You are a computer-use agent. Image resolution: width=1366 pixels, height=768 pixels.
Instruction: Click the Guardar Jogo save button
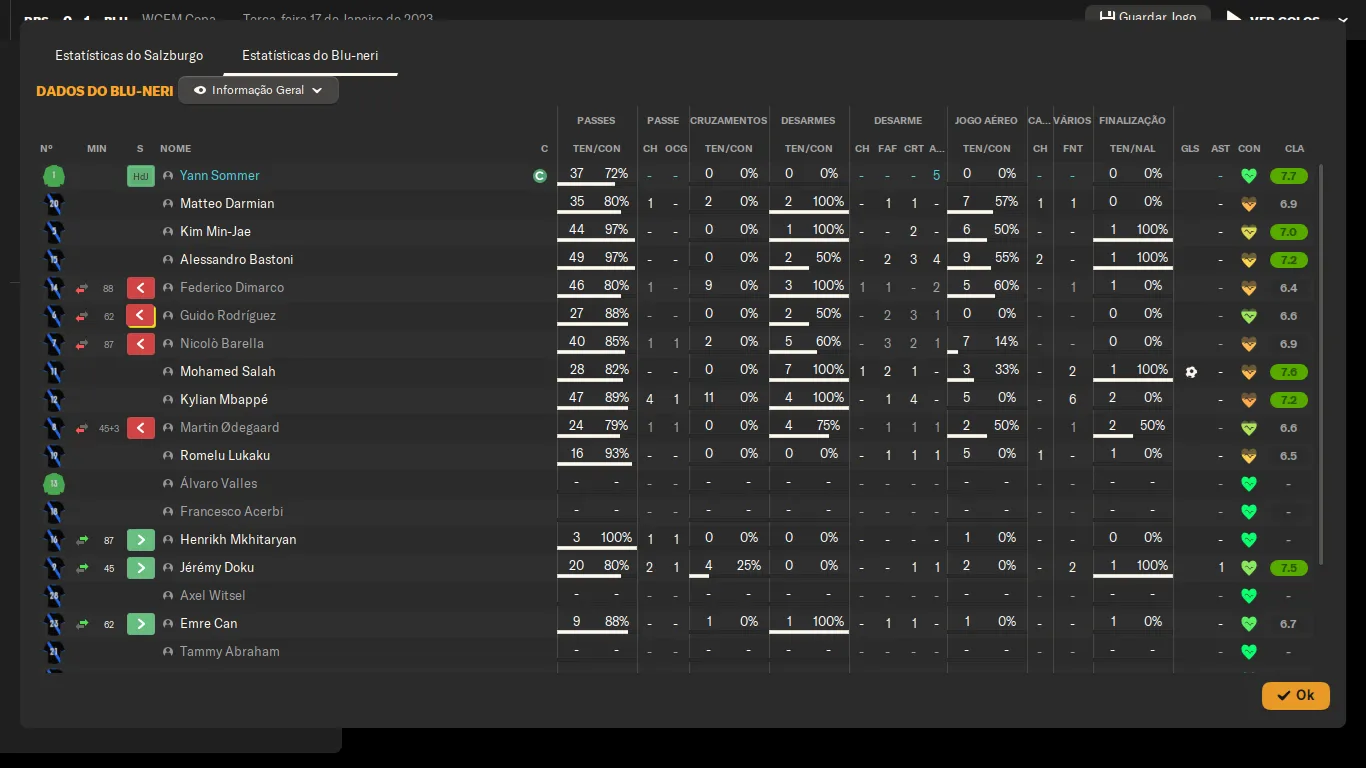click(1147, 17)
